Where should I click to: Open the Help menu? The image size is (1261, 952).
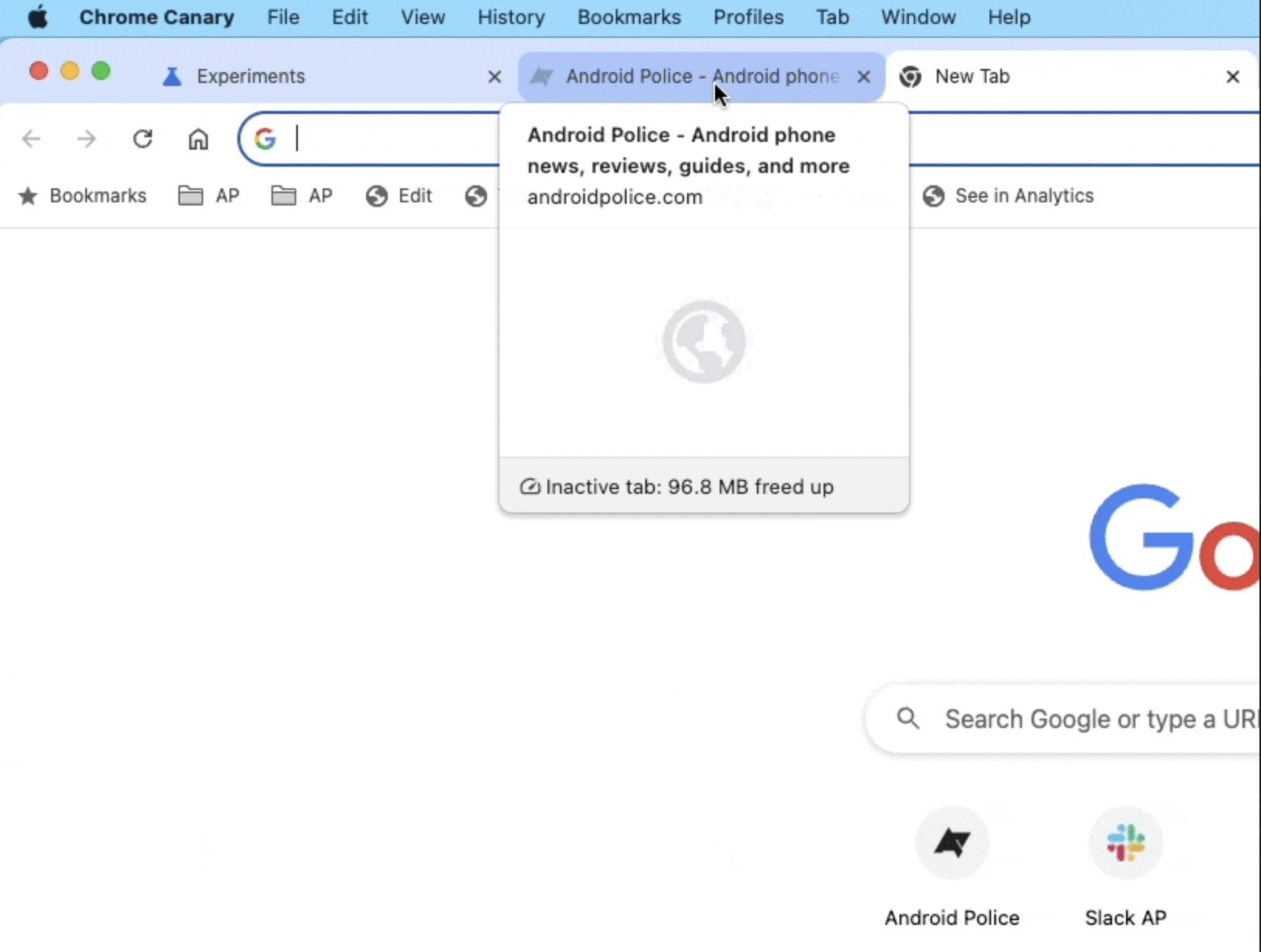[1009, 17]
